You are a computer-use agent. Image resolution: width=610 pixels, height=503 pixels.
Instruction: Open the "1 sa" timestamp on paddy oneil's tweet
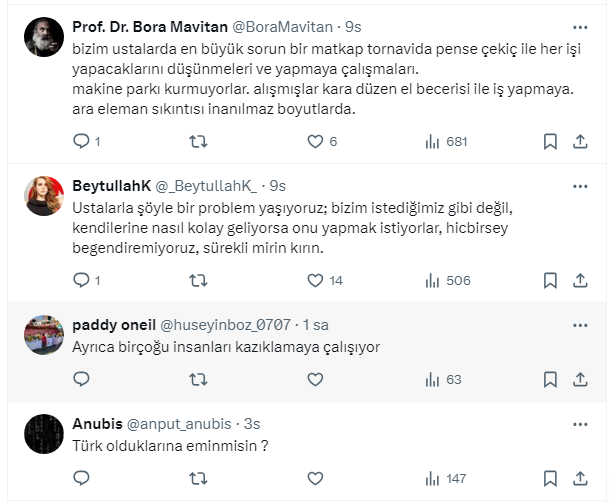pyautogui.click(x=317, y=325)
